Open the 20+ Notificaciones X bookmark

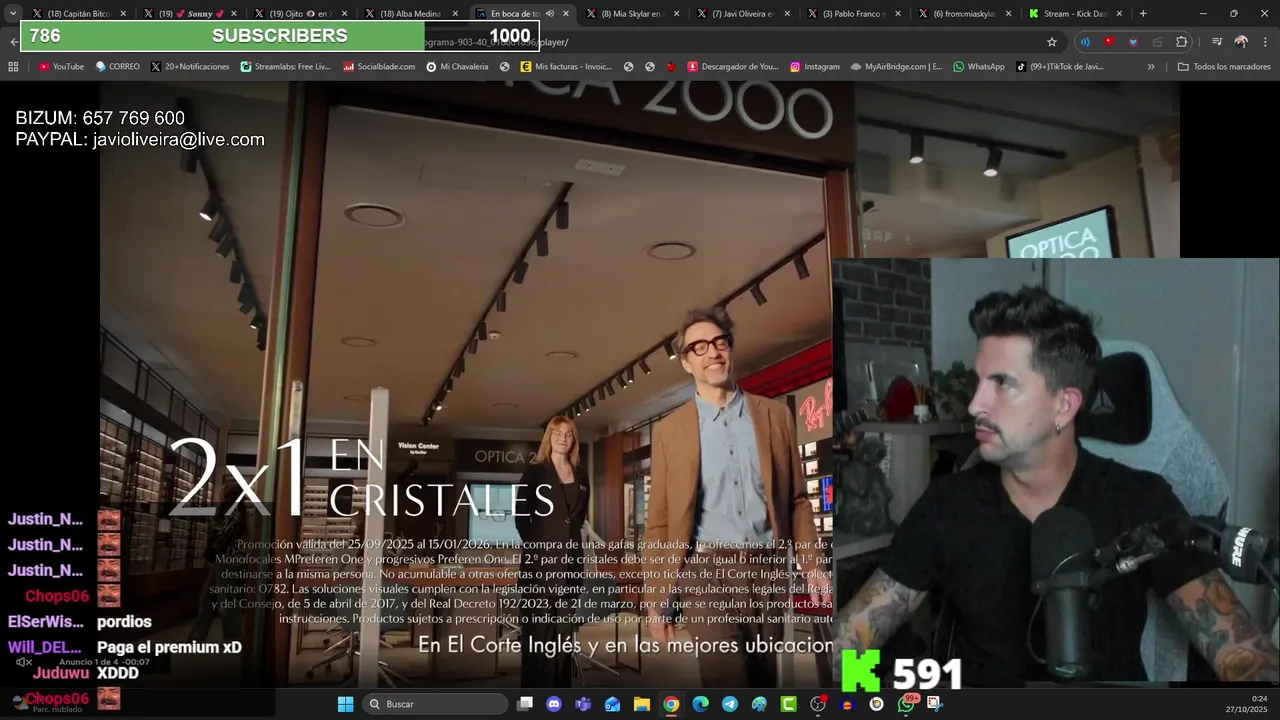point(190,67)
